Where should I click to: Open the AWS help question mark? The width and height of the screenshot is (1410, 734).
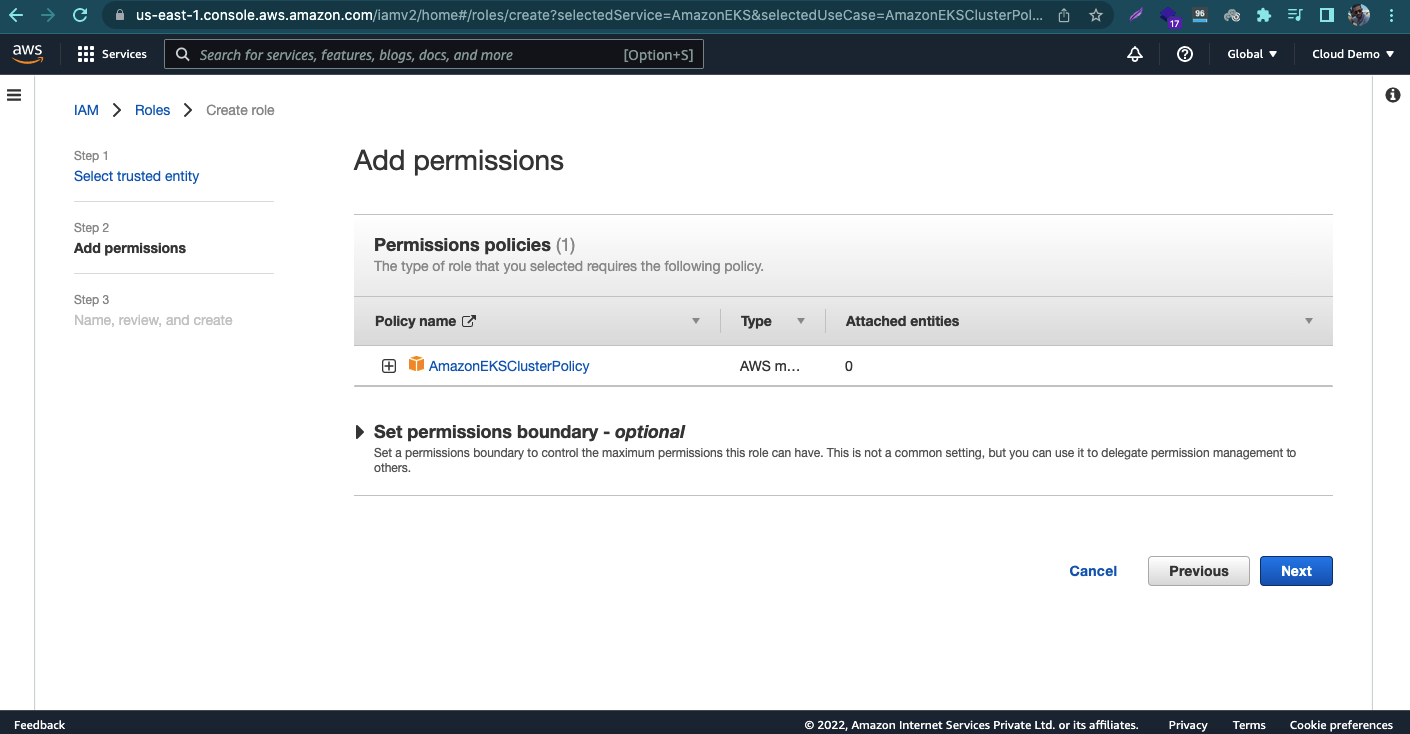point(1185,54)
